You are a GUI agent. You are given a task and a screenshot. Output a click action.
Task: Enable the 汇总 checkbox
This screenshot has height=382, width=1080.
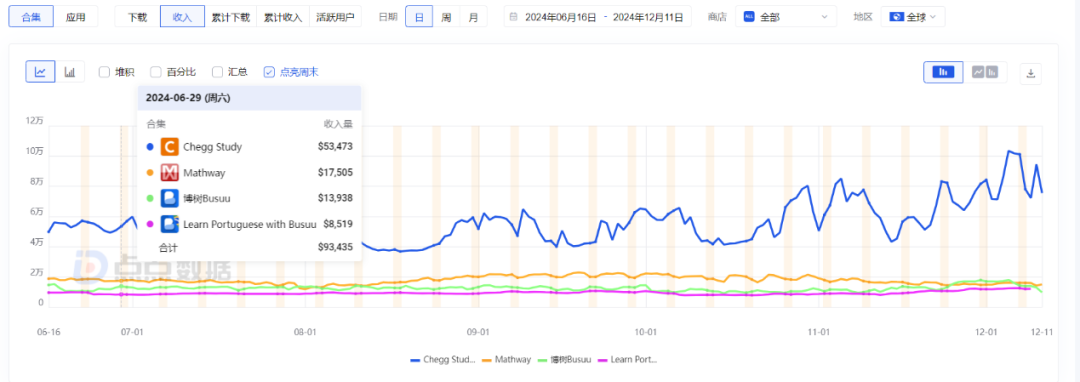[x=217, y=72]
